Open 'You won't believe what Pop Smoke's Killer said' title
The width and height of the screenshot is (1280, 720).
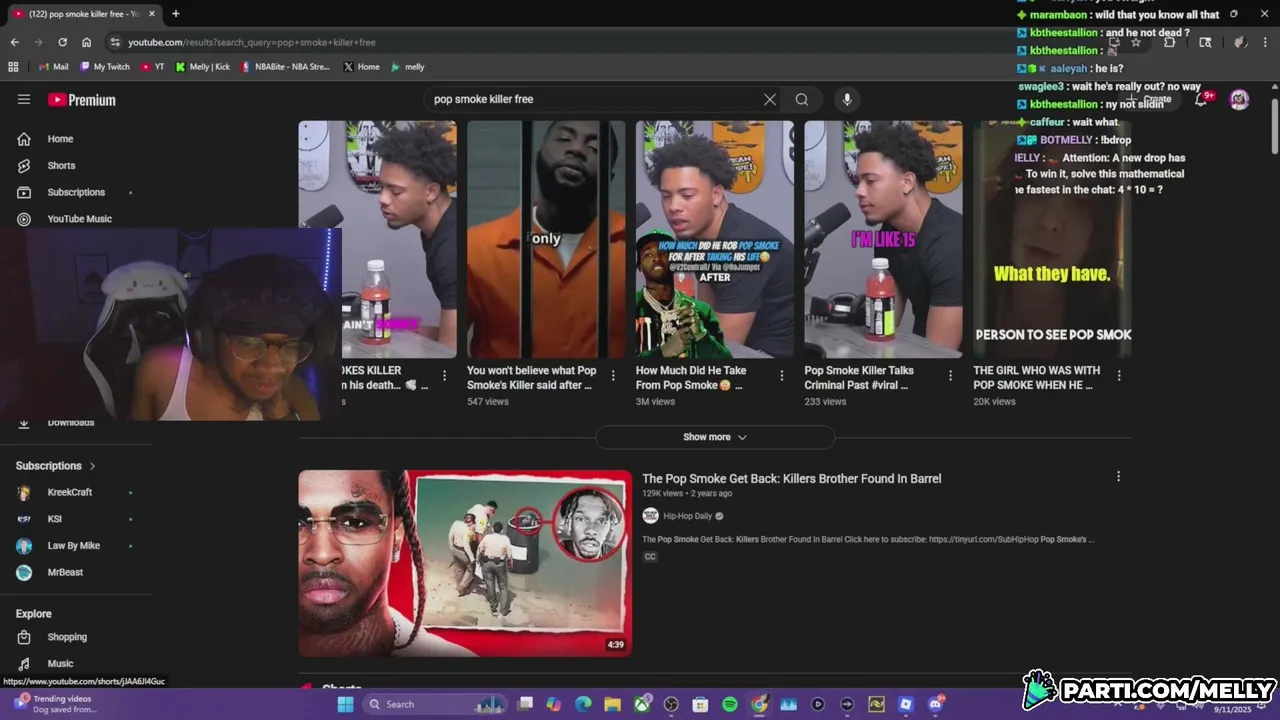(x=532, y=378)
